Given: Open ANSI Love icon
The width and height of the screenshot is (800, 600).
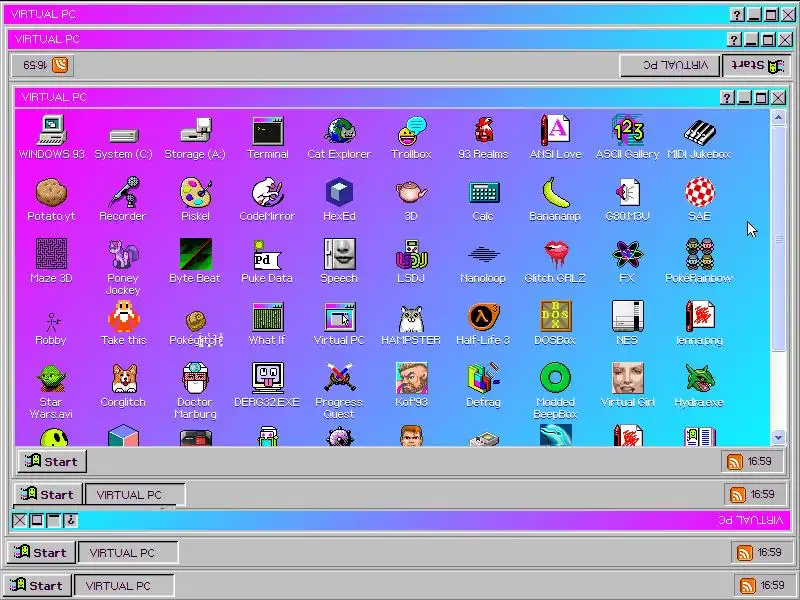Looking at the screenshot, I should click(x=555, y=130).
